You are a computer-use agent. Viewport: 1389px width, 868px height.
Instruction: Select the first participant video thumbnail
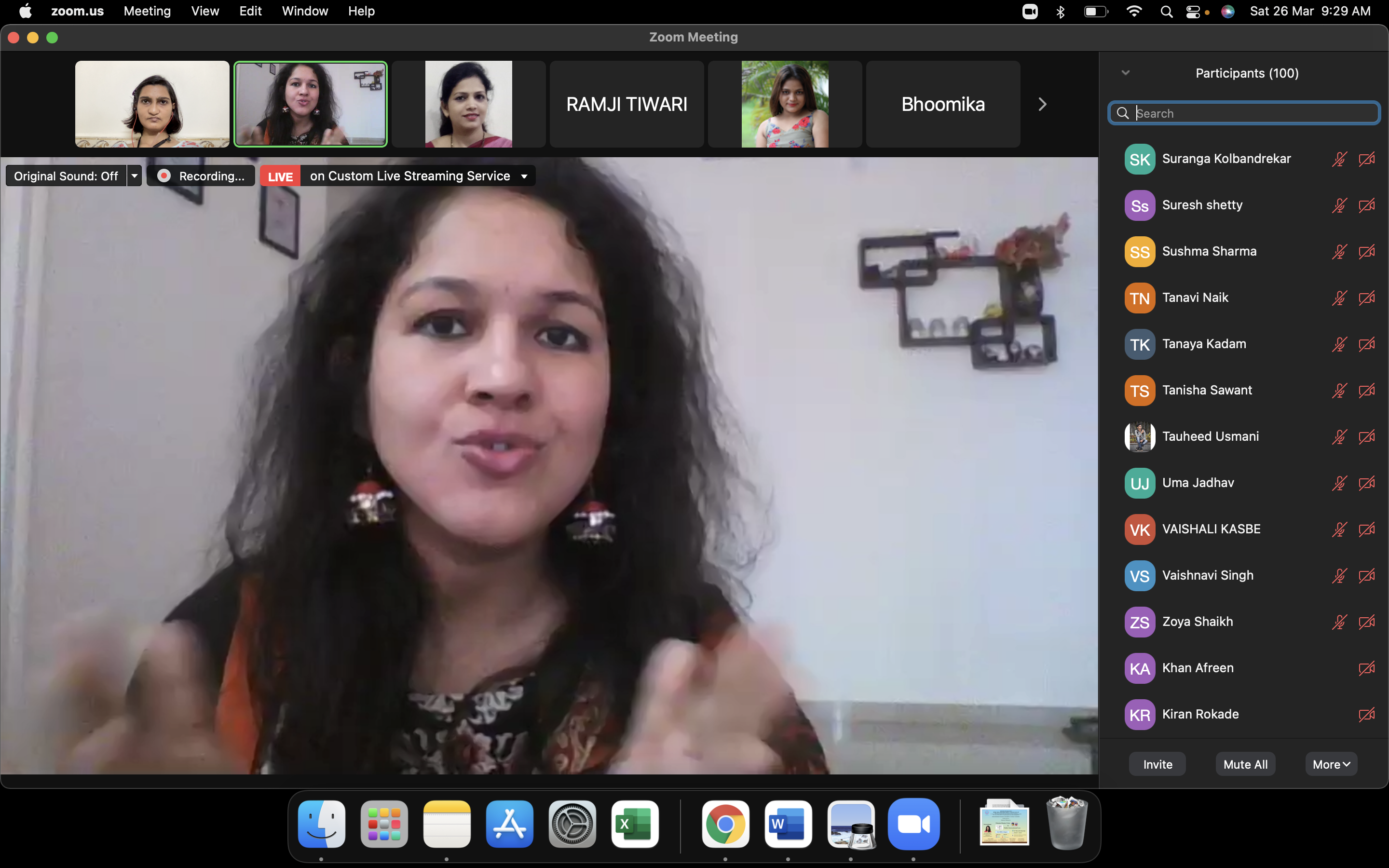(152, 104)
